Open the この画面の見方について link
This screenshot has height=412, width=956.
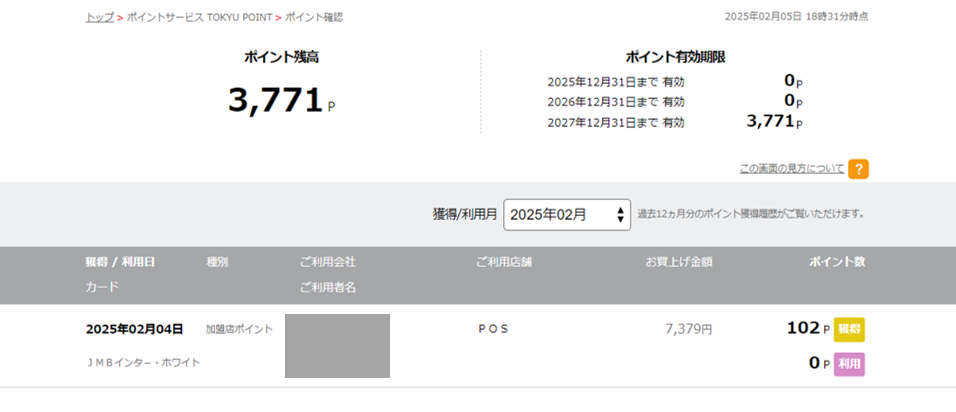pos(791,169)
